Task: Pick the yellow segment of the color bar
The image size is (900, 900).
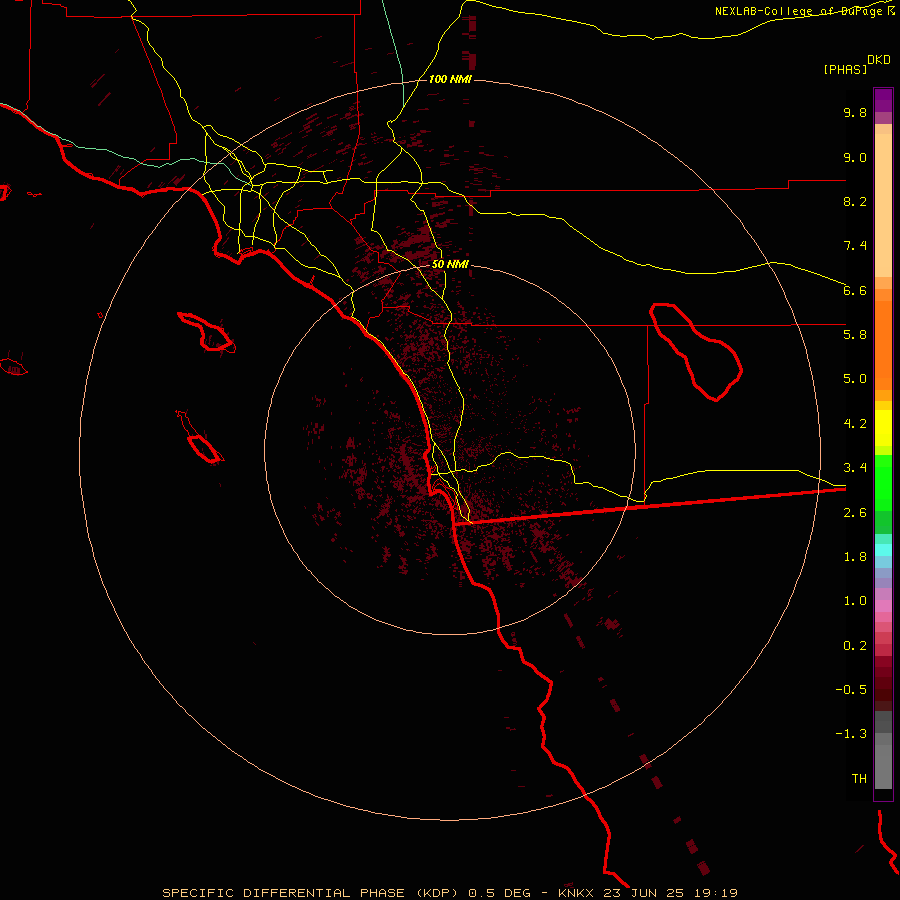Action: 883,428
